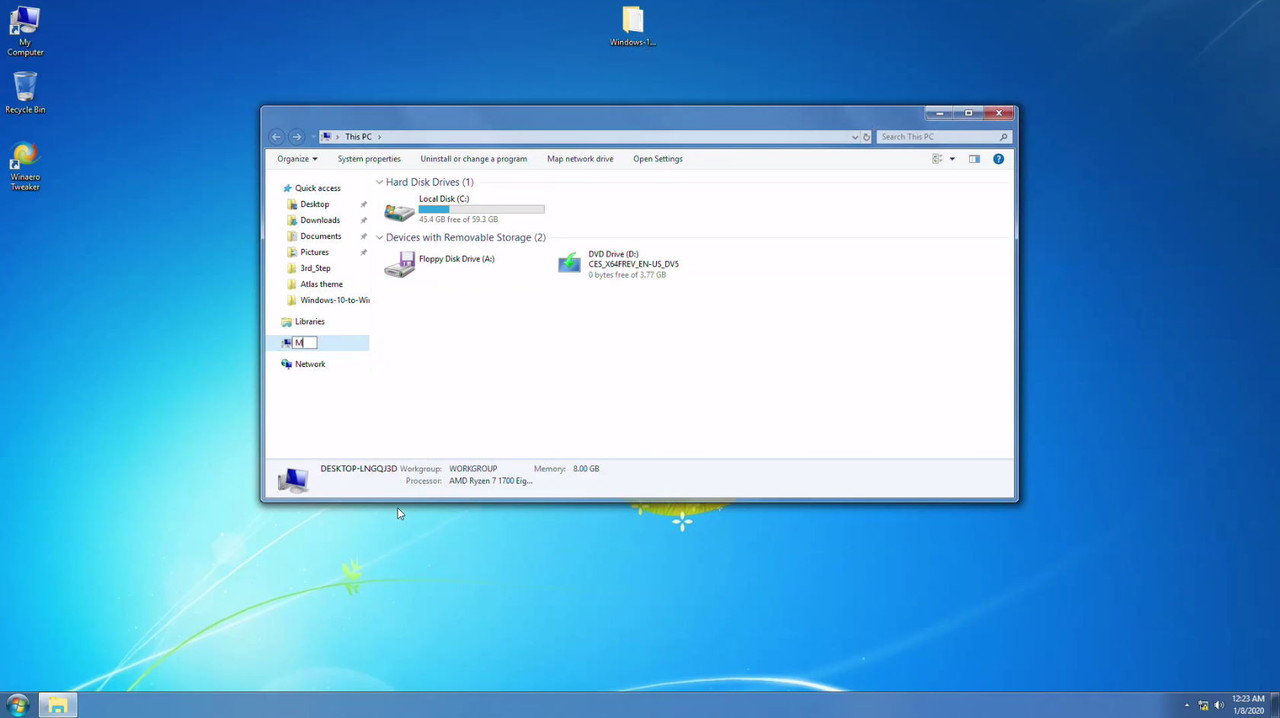Viewport: 1280px width, 718px height.
Task: Click the pin icon next to Documents
Action: coord(363,236)
